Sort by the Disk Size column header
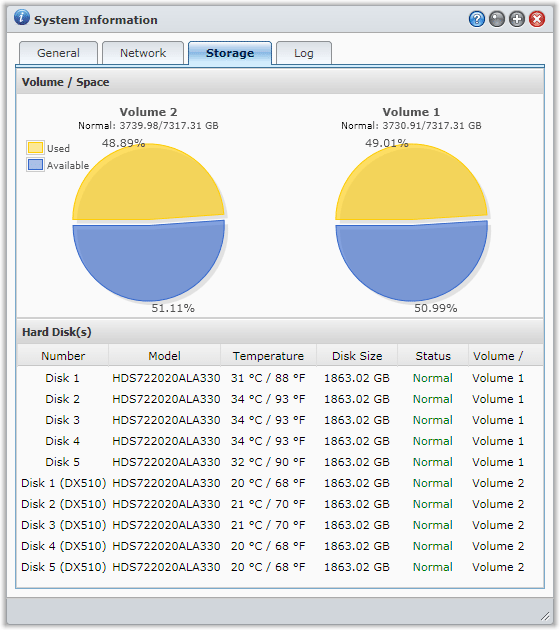Image resolution: width=560 pixels, height=630 pixels. pos(357,356)
